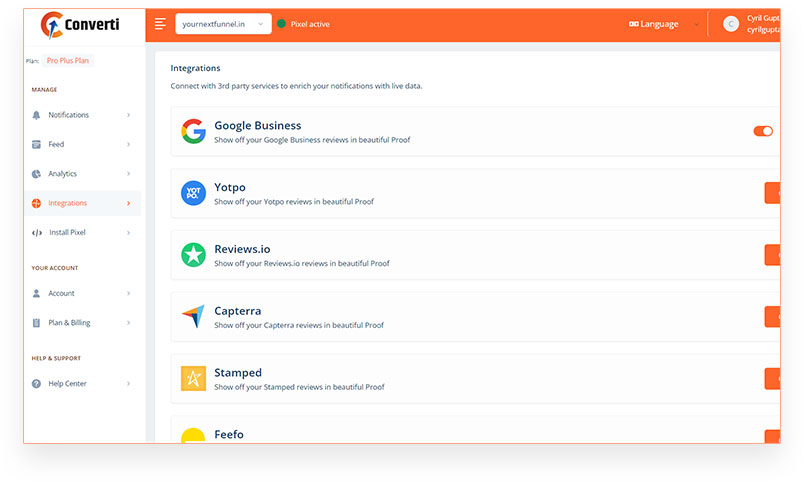The height and width of the screenshot is (482, 804).
Task: Select the Stamped heading text
Action: pyautogui.click(x=238, y=373)
